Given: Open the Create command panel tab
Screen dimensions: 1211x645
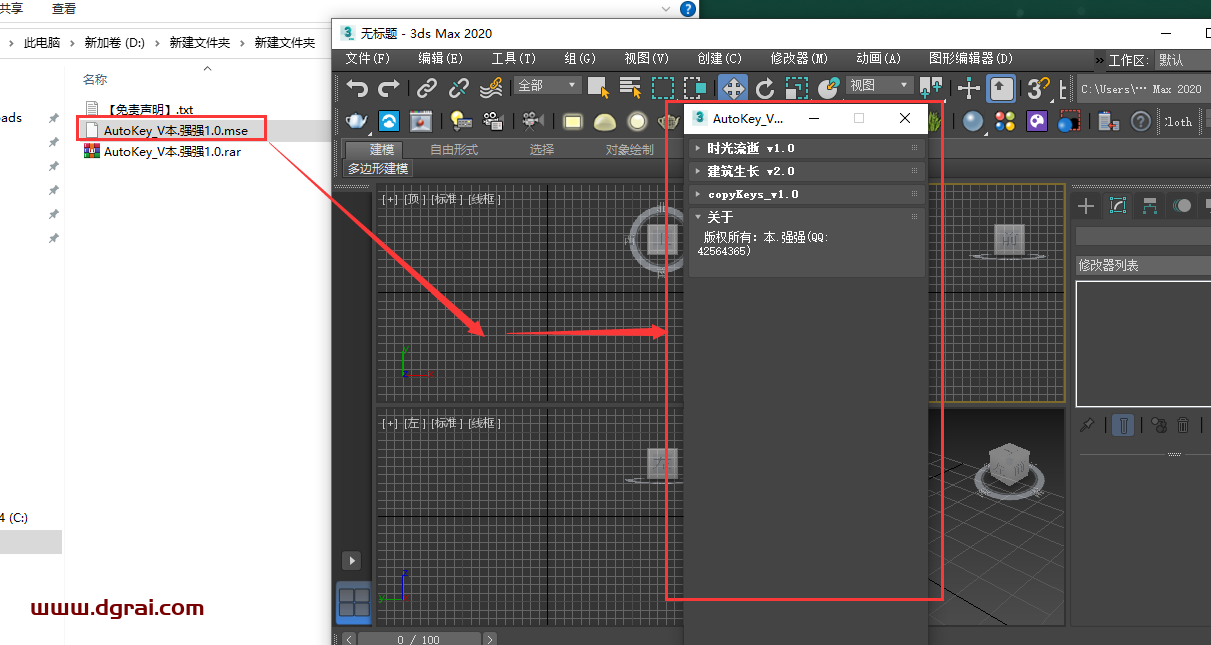Looking at the screenshot, I should coord(1086,206).
